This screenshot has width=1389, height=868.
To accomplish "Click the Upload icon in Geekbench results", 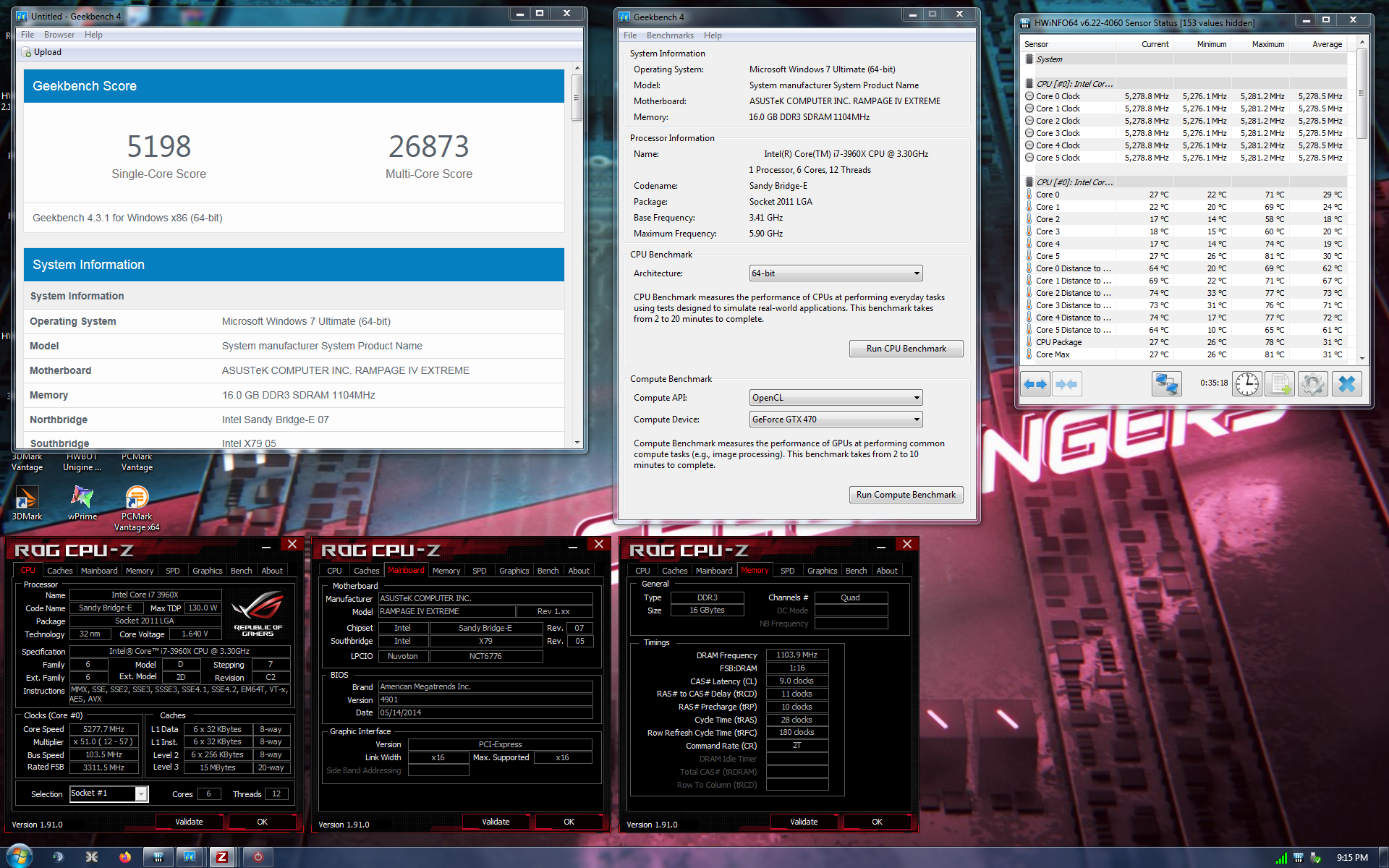I will (x=26, y=52).
